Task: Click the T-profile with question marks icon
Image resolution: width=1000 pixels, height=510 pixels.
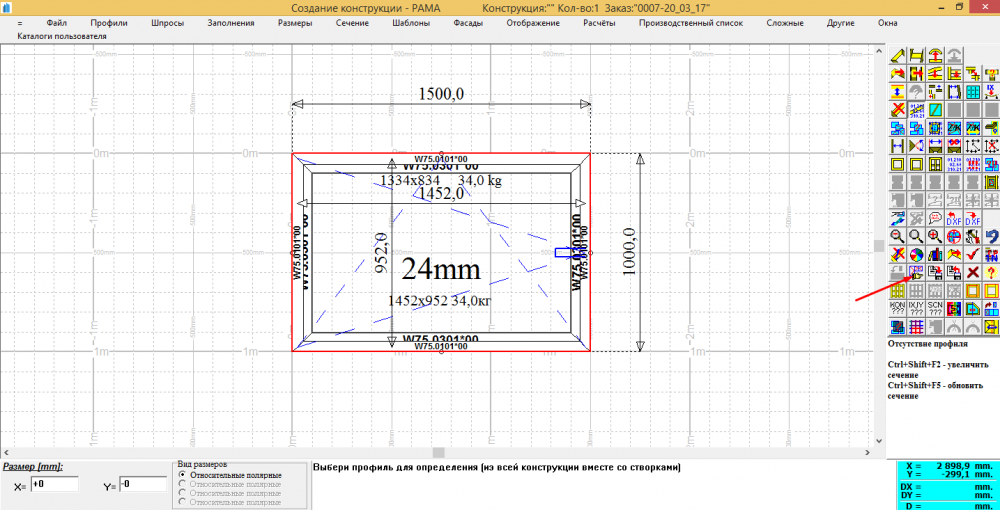Action: (x=991, y=73)
